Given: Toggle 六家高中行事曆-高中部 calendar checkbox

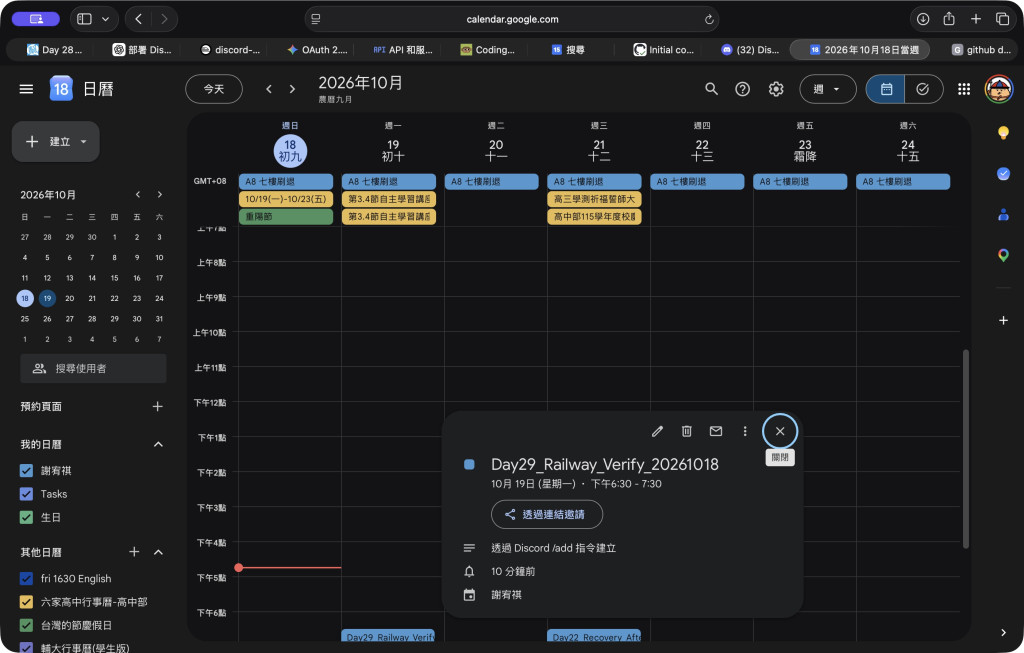Looking at the screenshot, I should [x=26, y=601].
